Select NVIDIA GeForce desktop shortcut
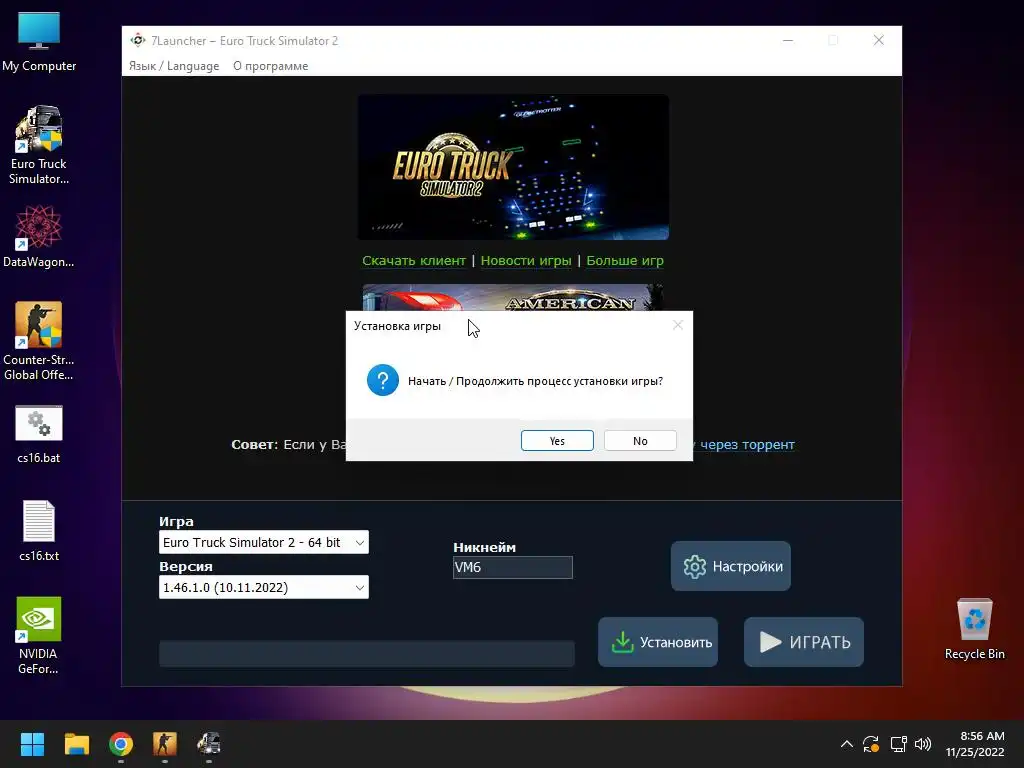1024x768 pixels. (x=39, y=635)
